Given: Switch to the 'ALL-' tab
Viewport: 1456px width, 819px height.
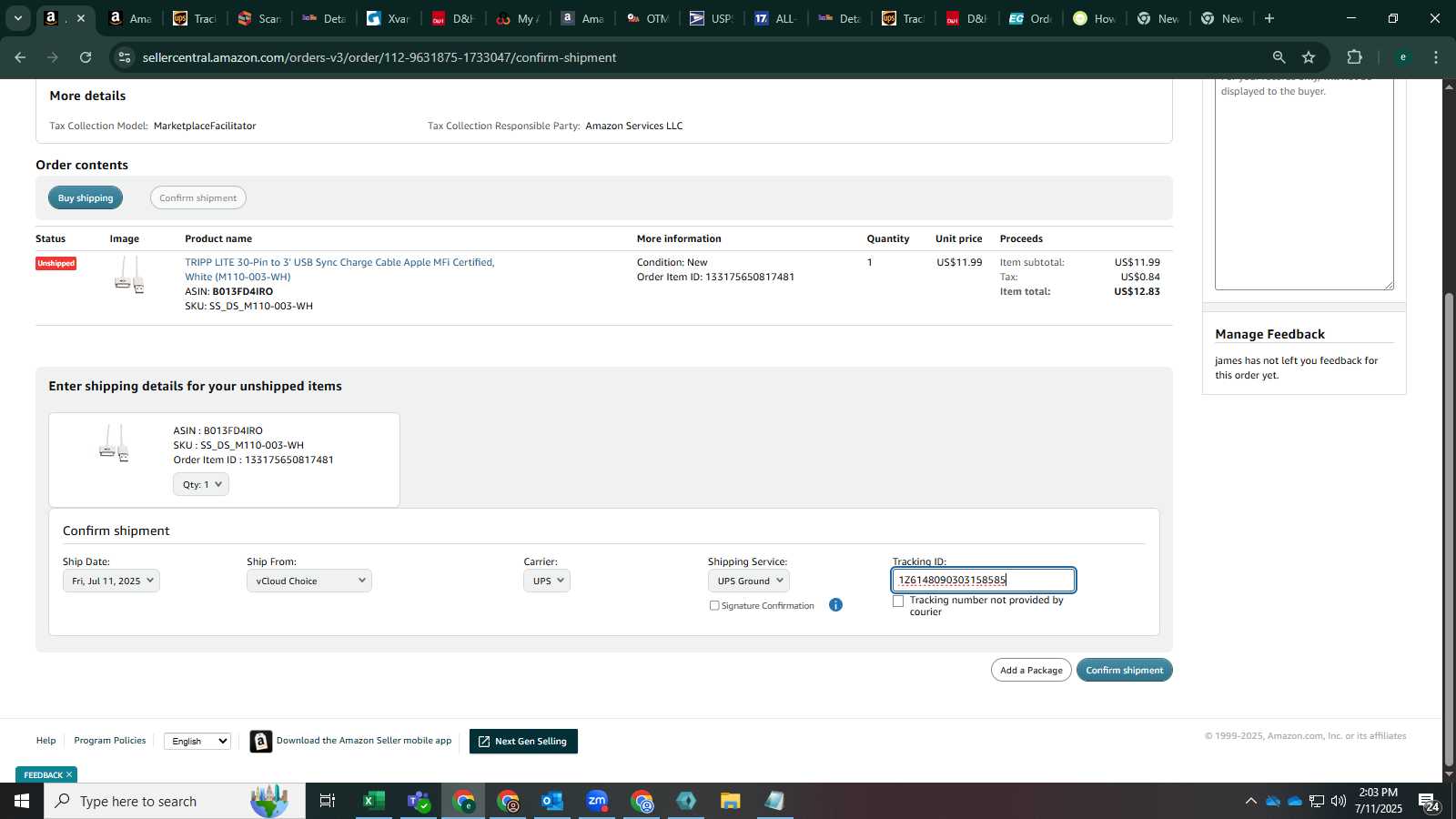Looking at the screenshot, I should (x=774, y=18).
